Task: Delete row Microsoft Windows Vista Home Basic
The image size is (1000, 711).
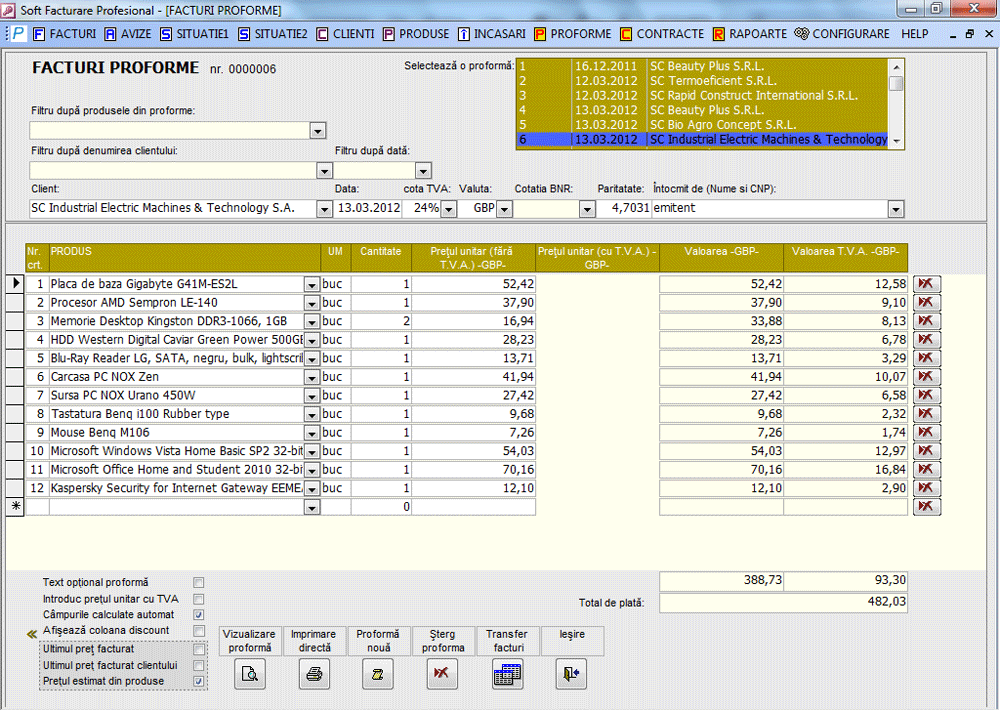Action: (x=927, y=451)
